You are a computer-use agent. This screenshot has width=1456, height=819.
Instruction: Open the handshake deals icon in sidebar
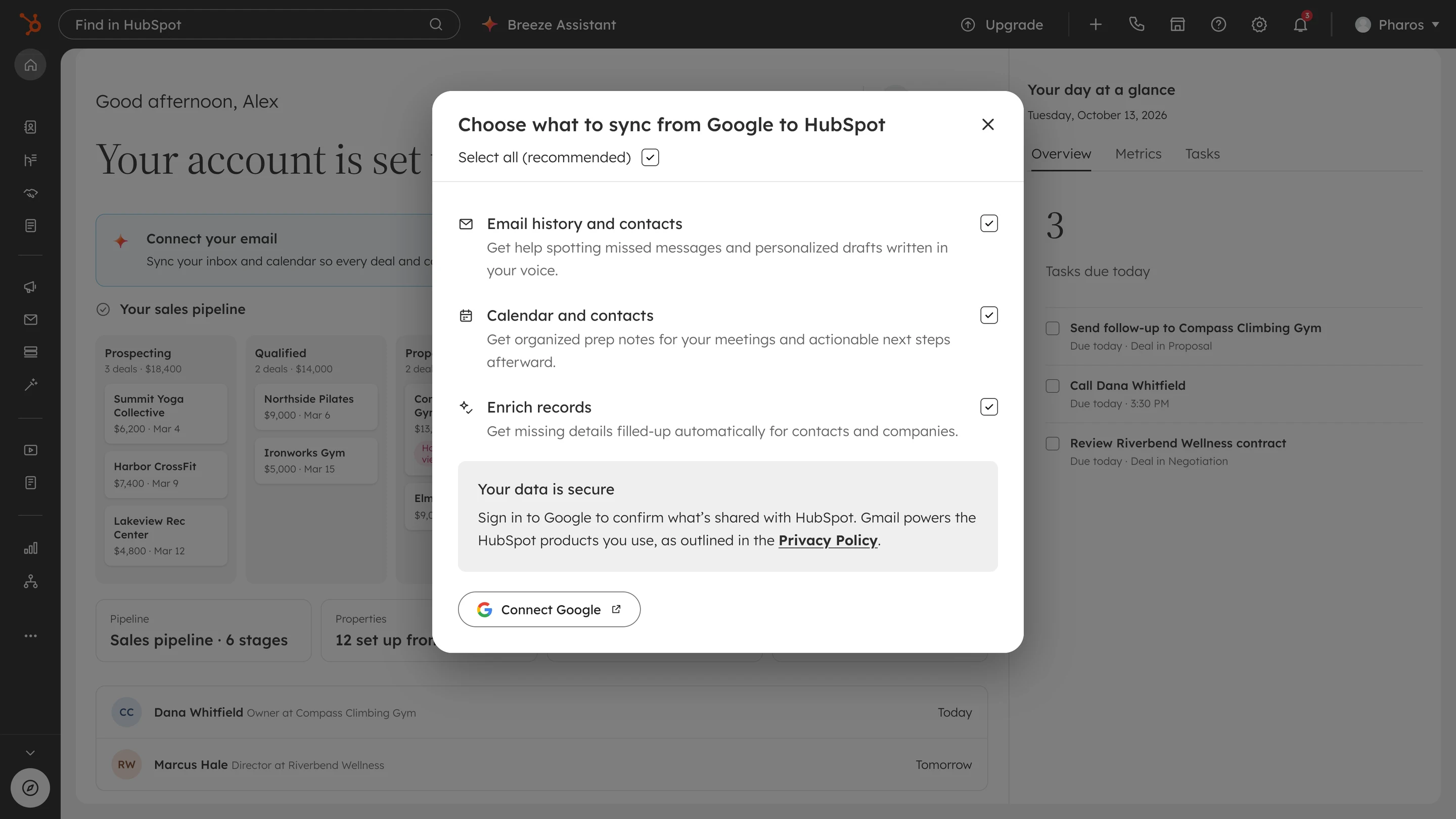click(30, 193)
